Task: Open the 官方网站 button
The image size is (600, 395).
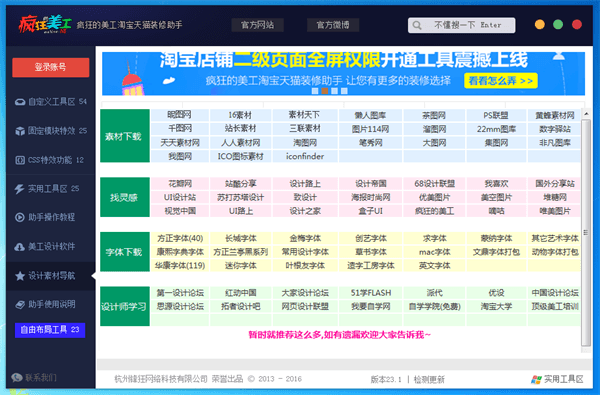Action: tap(258, 25)
